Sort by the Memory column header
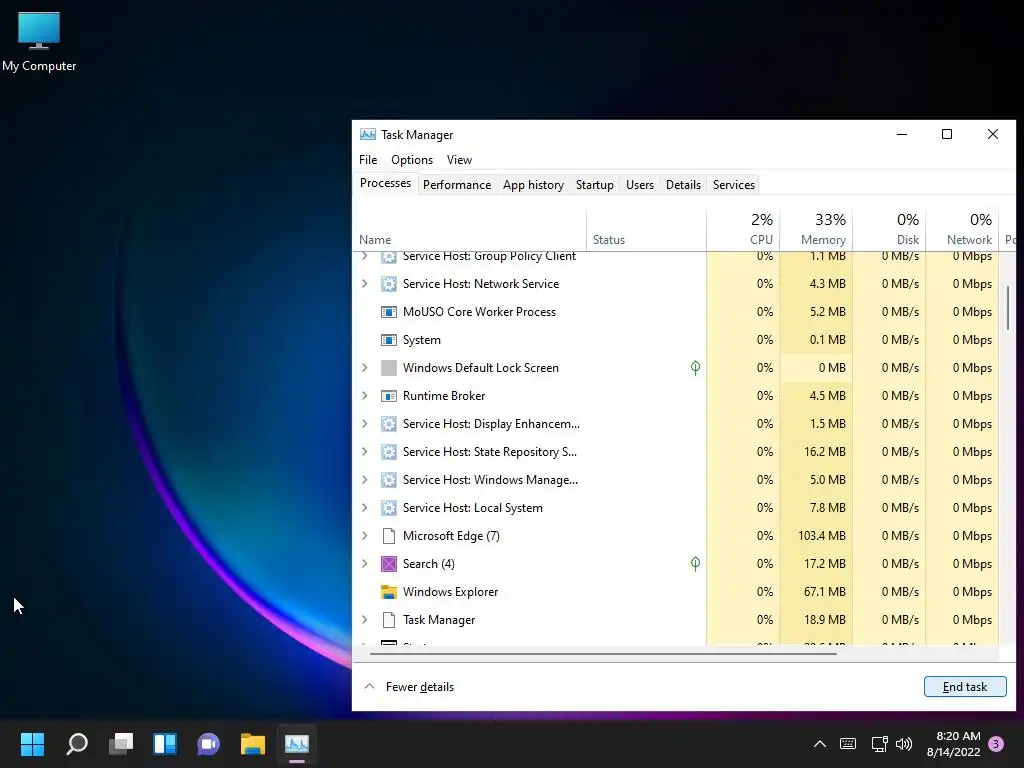 816,230
